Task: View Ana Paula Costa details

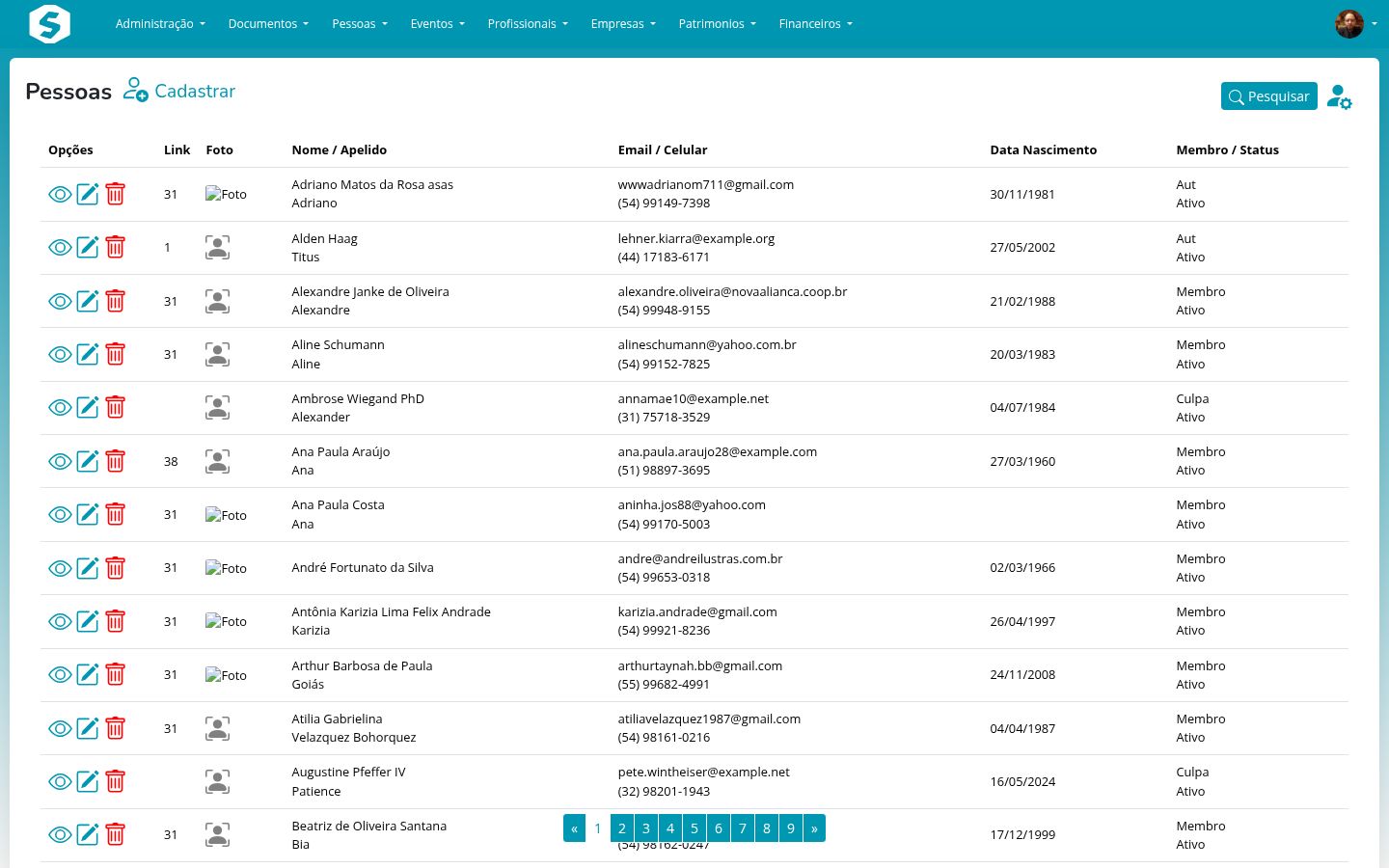Action: point(60,515)
